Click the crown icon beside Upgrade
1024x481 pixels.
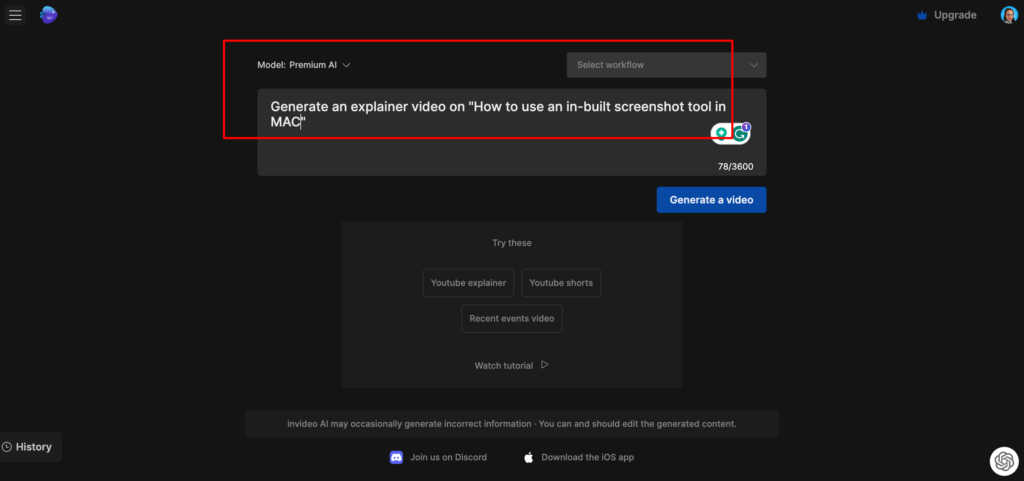[922, 15]
